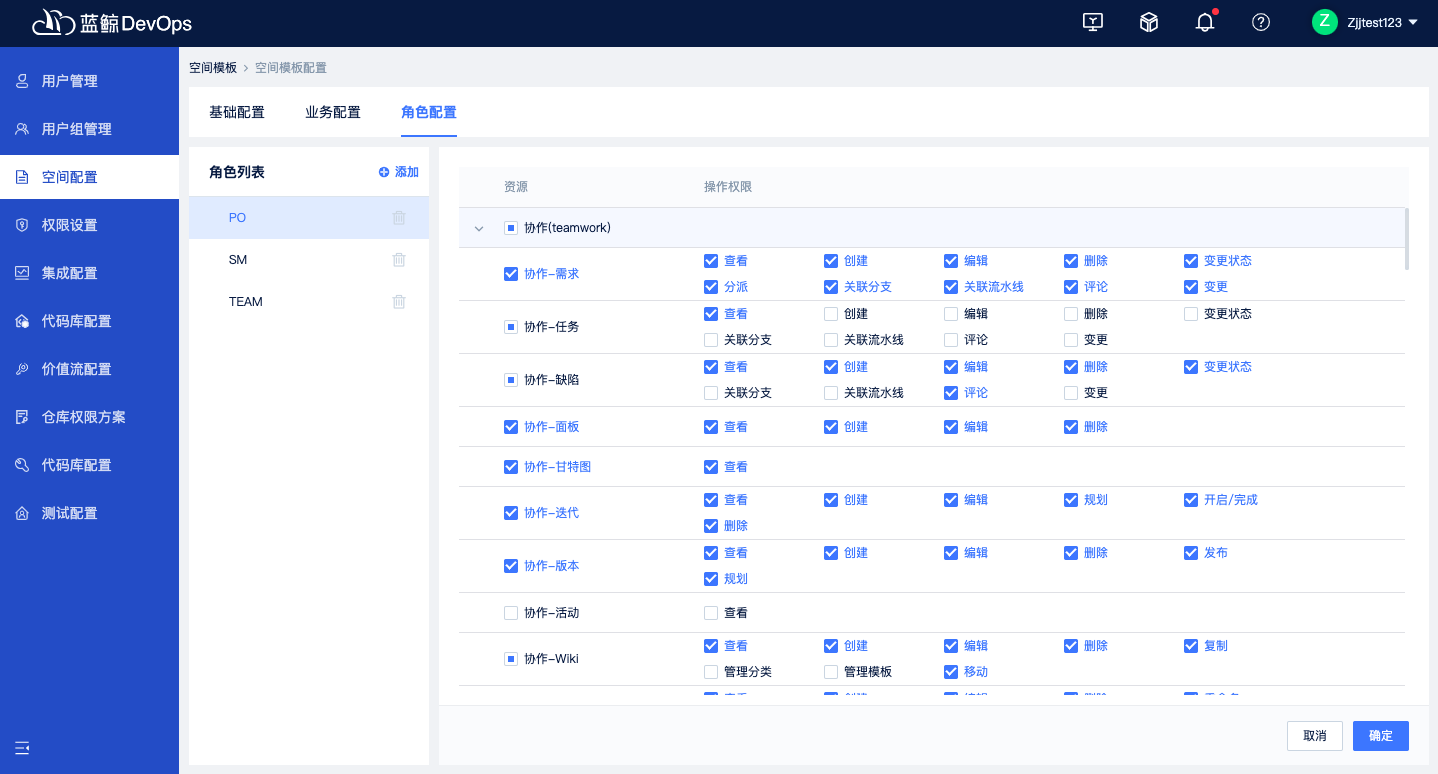Collapse the sidebar using bottom menu icon
Screen dimensions: 1438x774
click(x=23, y=748)
